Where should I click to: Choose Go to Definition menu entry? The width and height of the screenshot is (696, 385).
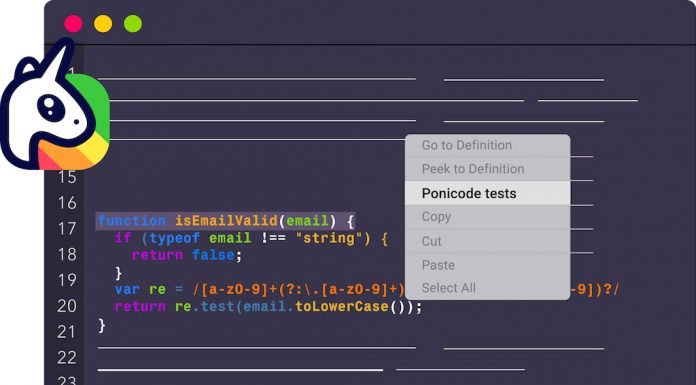pyautogui.click(x=487, y=145)
